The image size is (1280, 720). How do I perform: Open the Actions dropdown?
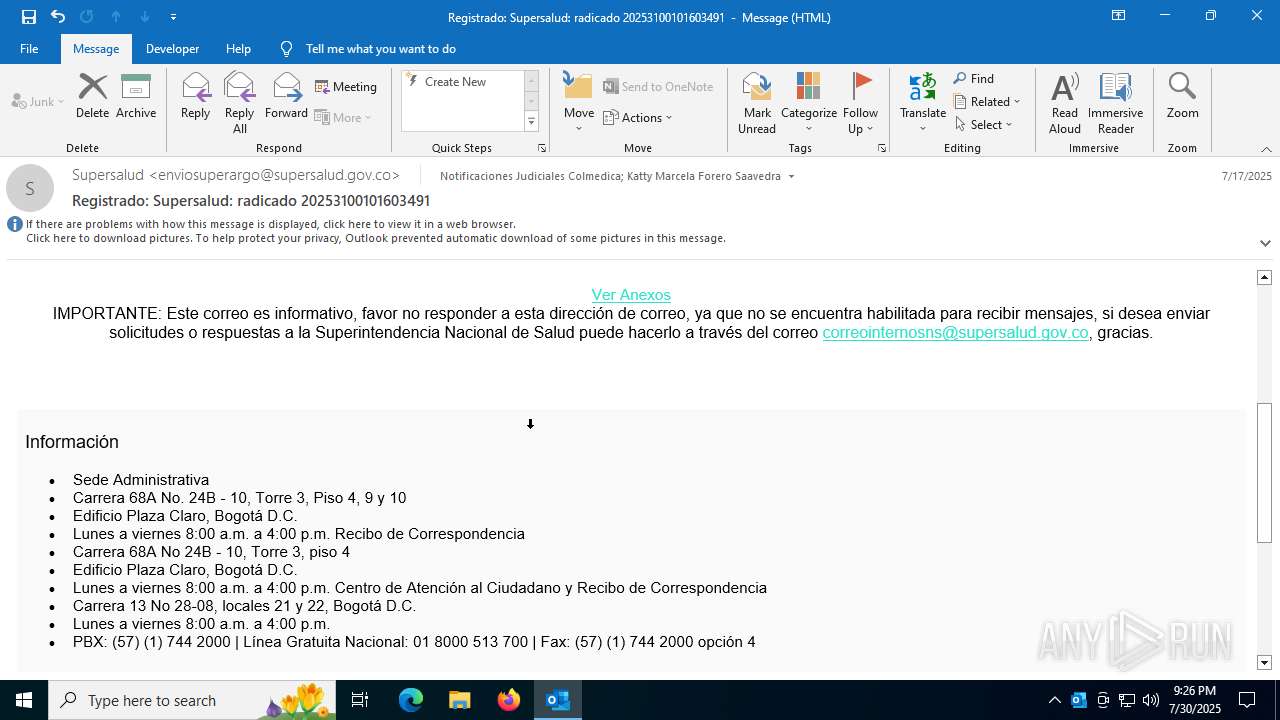point(638,117)
